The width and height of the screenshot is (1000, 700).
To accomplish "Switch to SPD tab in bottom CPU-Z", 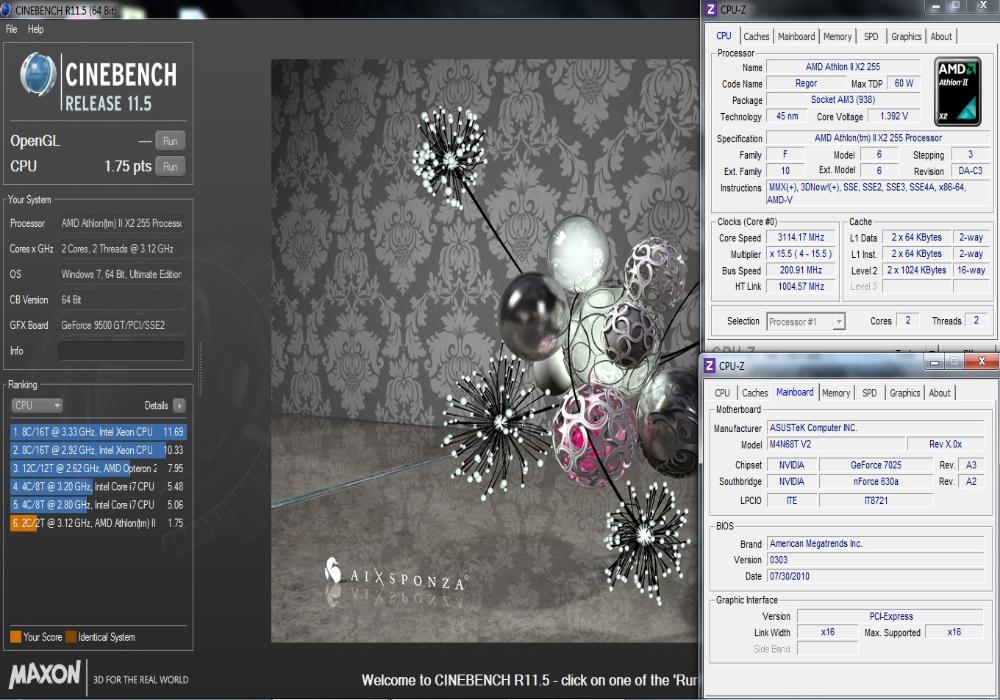I will pos(869,393).
